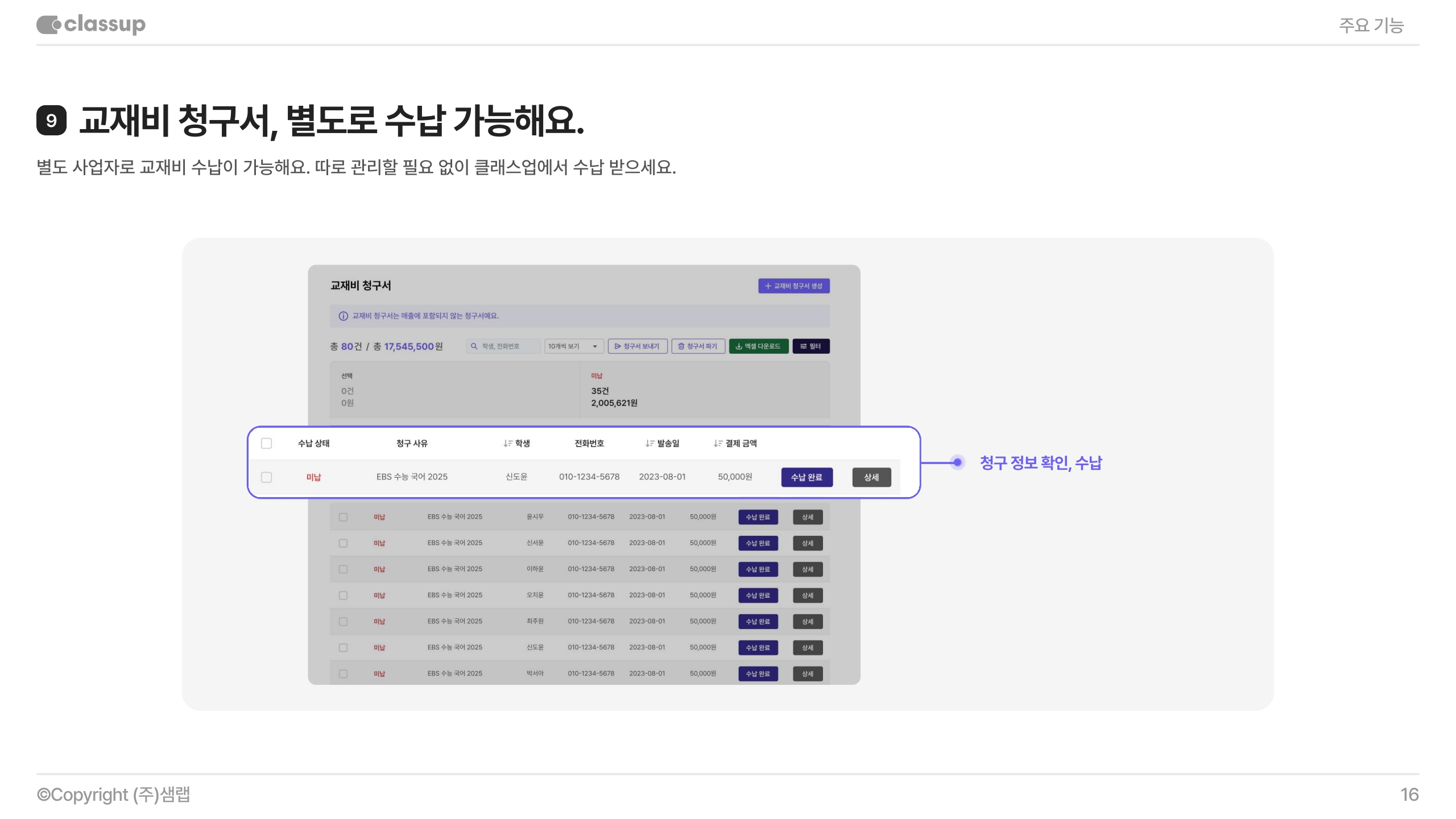Sort by the 결제 금액 column
The height and width of the screenshot is (819, 1456).
735,444
